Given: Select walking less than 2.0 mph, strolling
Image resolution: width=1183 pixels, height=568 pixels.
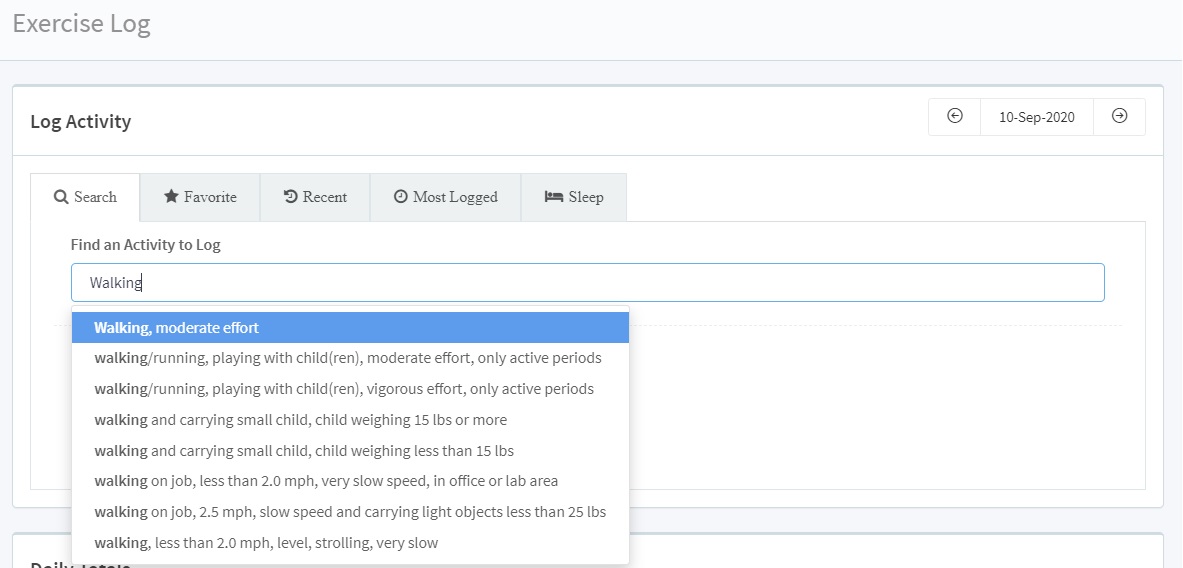Looking at the screenshot, I should point(350,542).
